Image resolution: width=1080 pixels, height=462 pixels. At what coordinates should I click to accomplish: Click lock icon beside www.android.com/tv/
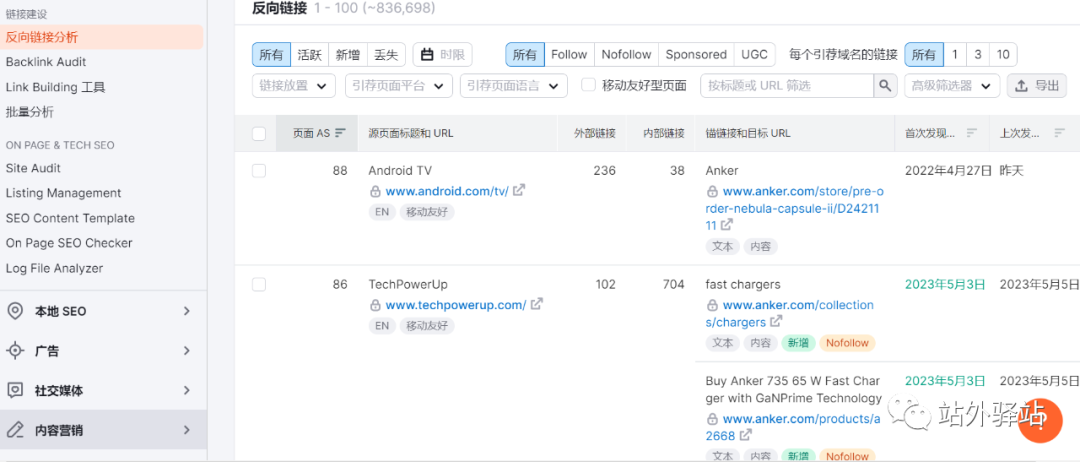(375, 191)
